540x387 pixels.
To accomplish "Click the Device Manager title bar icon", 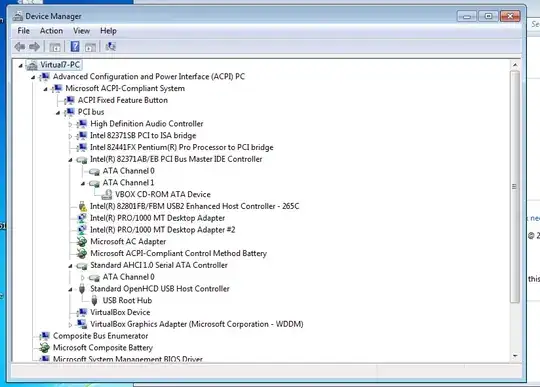I will coord(18,16).
